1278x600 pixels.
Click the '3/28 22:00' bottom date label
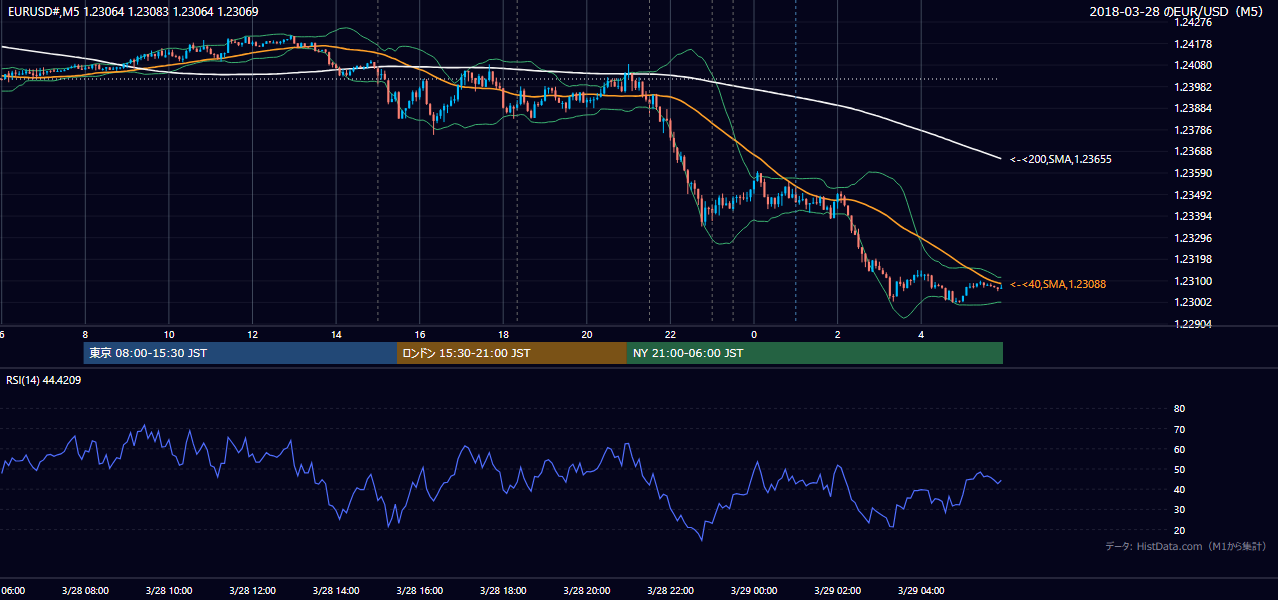[670, 590]
